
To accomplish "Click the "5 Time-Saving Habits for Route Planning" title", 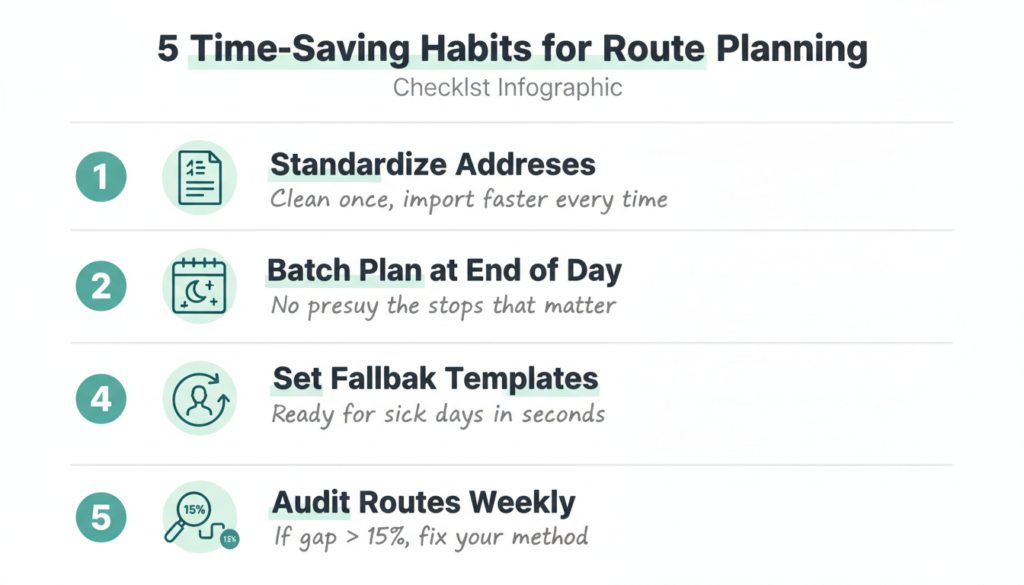I will (x=511, y=49).
